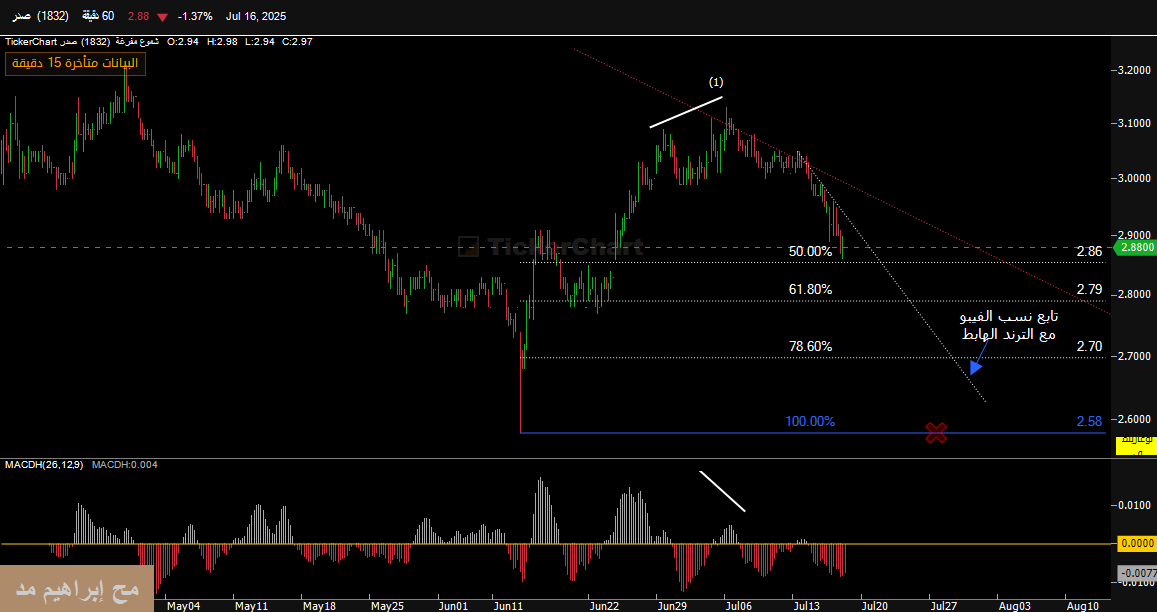Click the blue 2.58 Fibonacci price value
The height and width of the screenshot is (612, 1157).
click(1089, 422)
